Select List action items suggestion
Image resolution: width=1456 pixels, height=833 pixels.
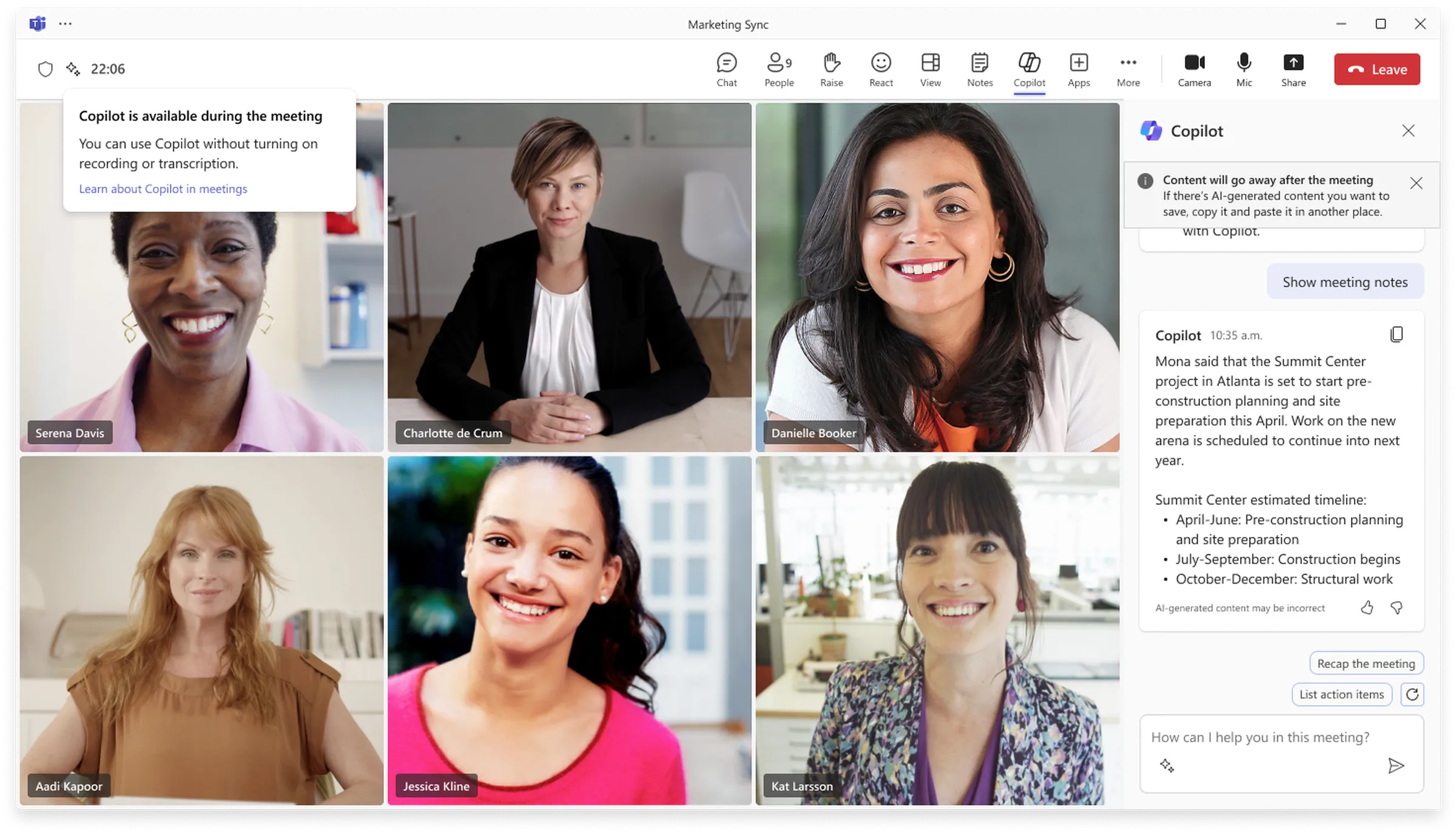tap(1341, 694)
